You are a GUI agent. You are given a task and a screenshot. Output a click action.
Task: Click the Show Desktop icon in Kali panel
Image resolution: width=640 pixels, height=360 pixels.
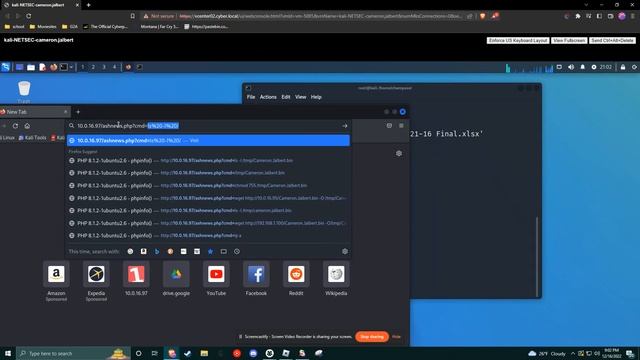(19, 67)
